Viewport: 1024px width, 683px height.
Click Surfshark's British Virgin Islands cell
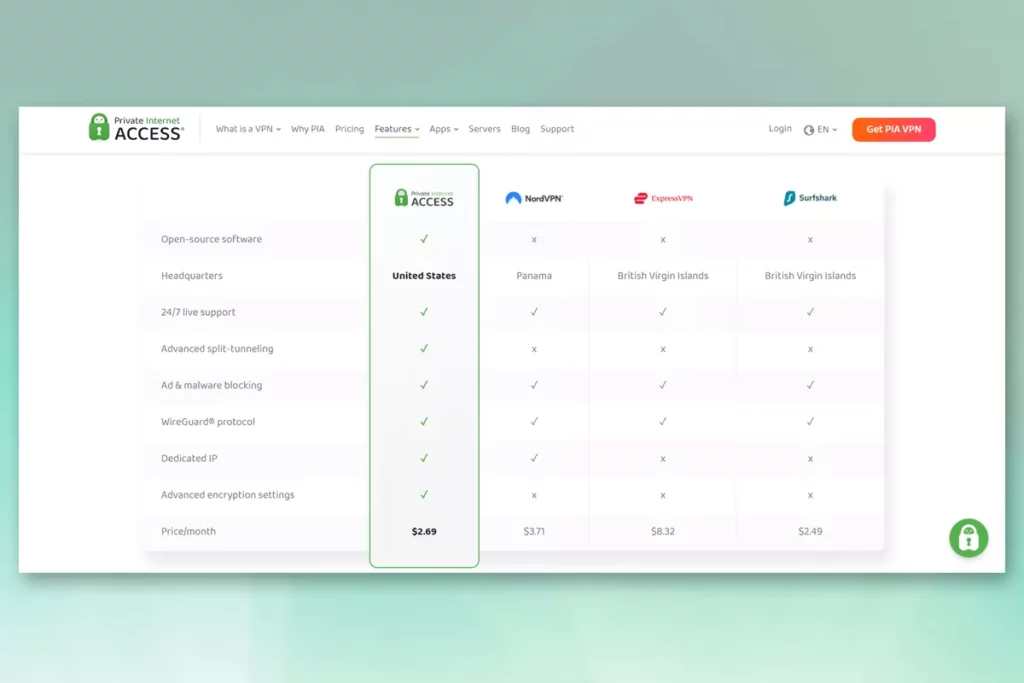[810, 276]
